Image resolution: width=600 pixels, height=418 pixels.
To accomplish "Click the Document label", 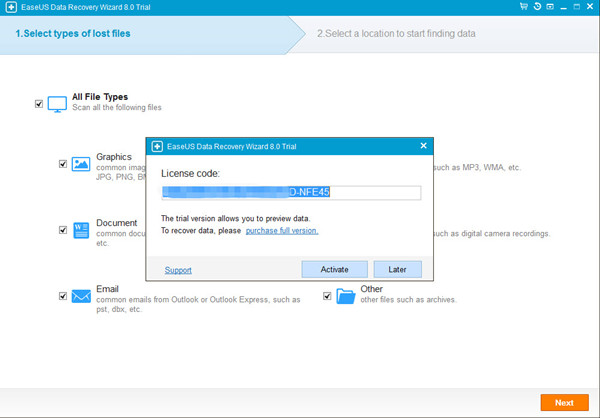I will 116,223.
